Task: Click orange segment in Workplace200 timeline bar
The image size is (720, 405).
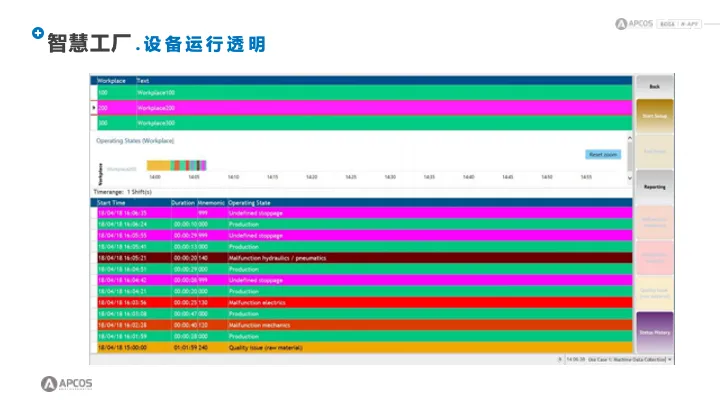Action: (x=158, y=165)
